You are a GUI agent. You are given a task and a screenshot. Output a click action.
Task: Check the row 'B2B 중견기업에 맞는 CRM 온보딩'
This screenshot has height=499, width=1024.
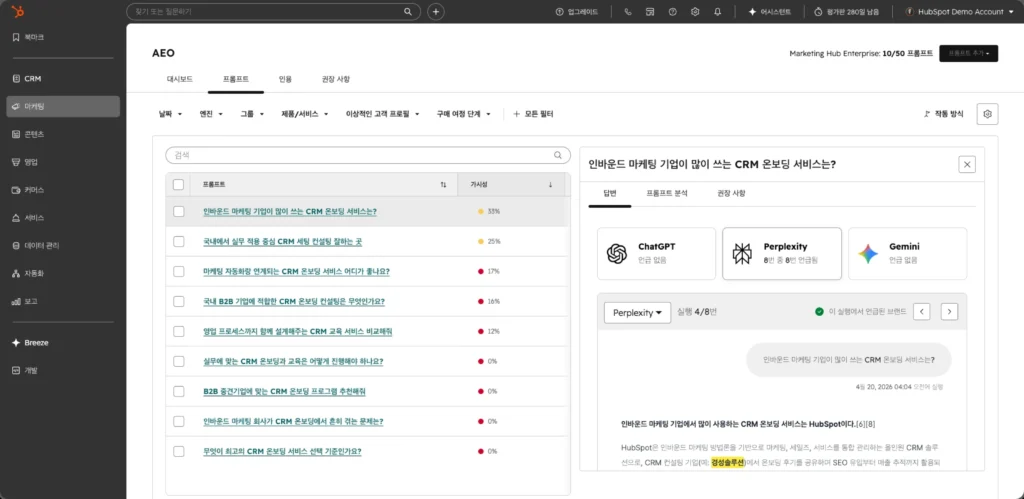point(178,391)
